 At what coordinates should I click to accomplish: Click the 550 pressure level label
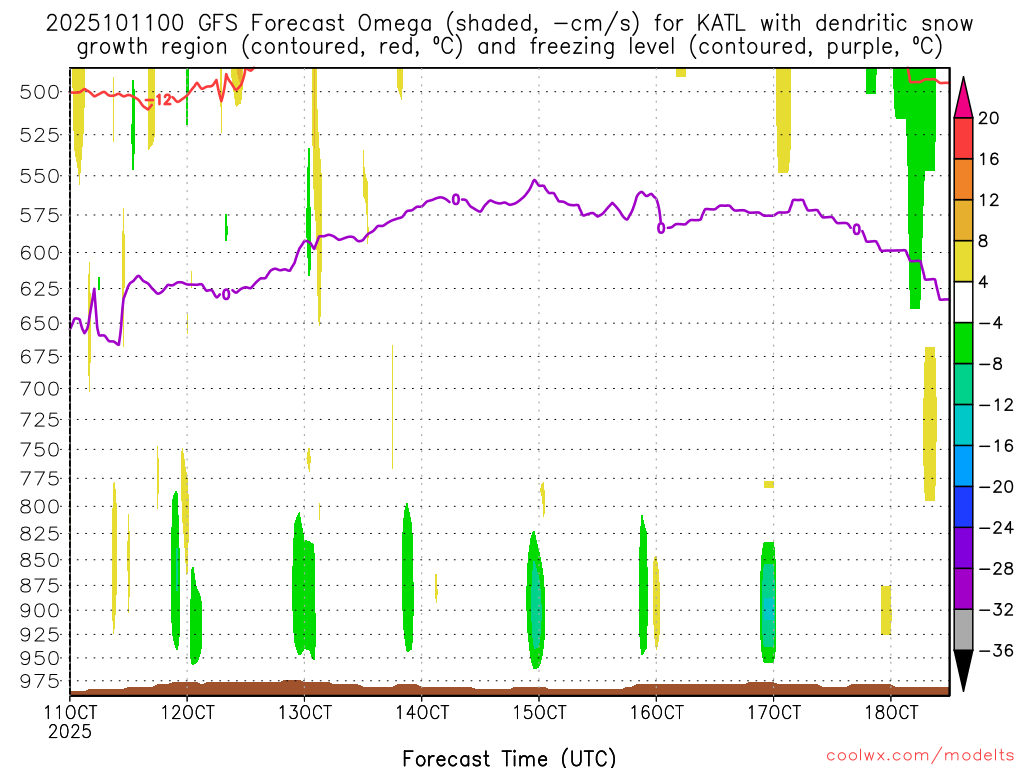pos(40,176)
